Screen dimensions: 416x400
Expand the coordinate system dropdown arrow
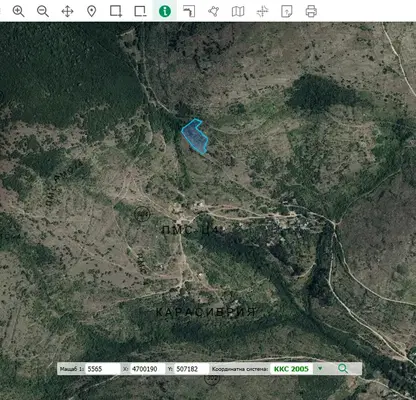click(320, 369)
